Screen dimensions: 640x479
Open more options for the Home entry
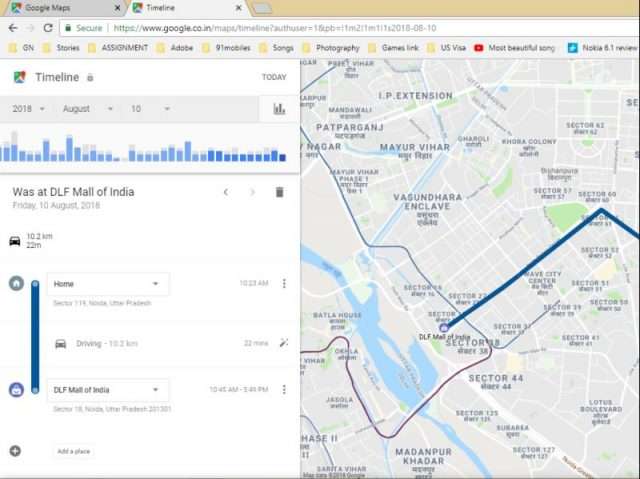coord(284,284)
